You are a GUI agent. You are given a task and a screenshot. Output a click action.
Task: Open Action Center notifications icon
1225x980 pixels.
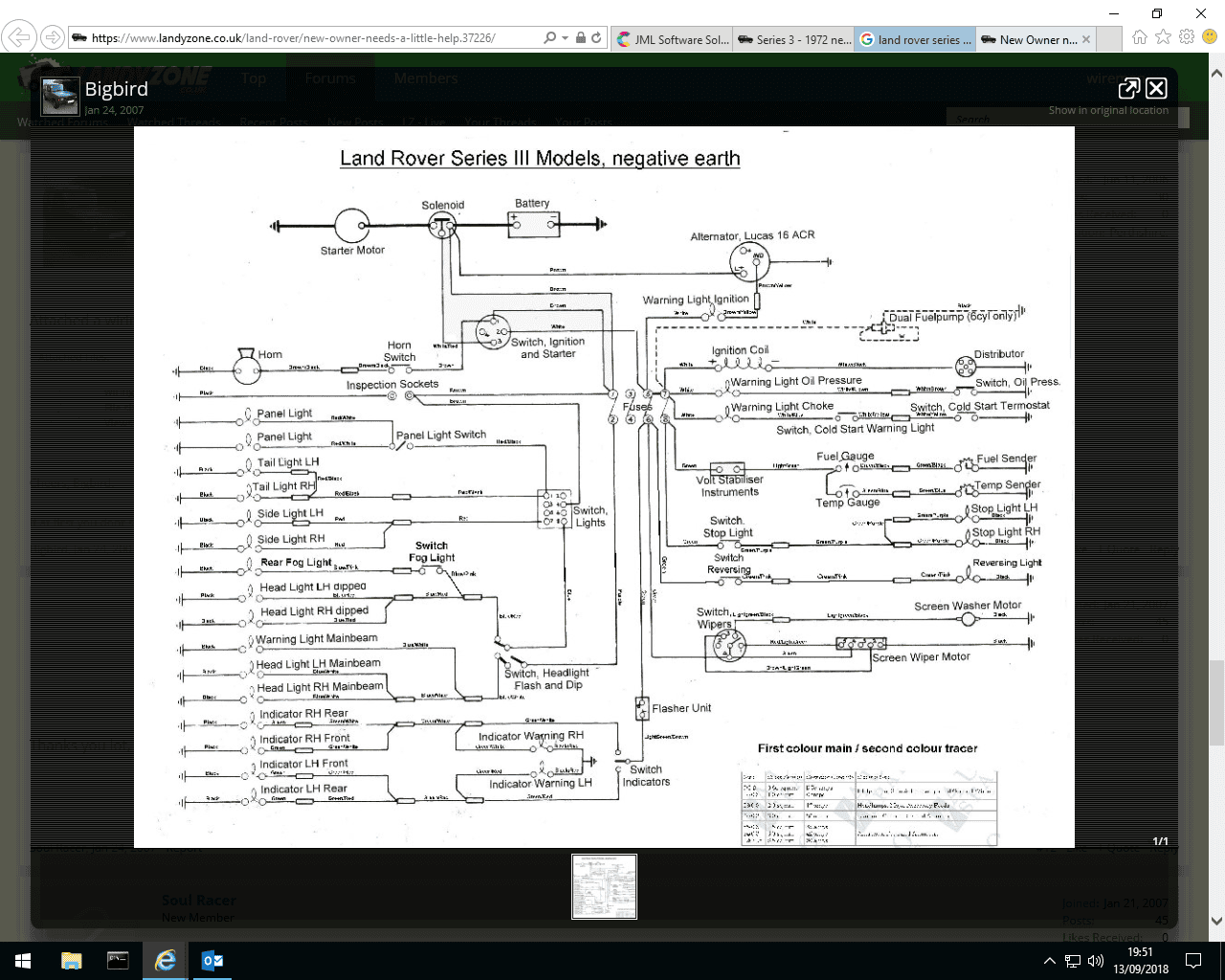(1193, 961)
